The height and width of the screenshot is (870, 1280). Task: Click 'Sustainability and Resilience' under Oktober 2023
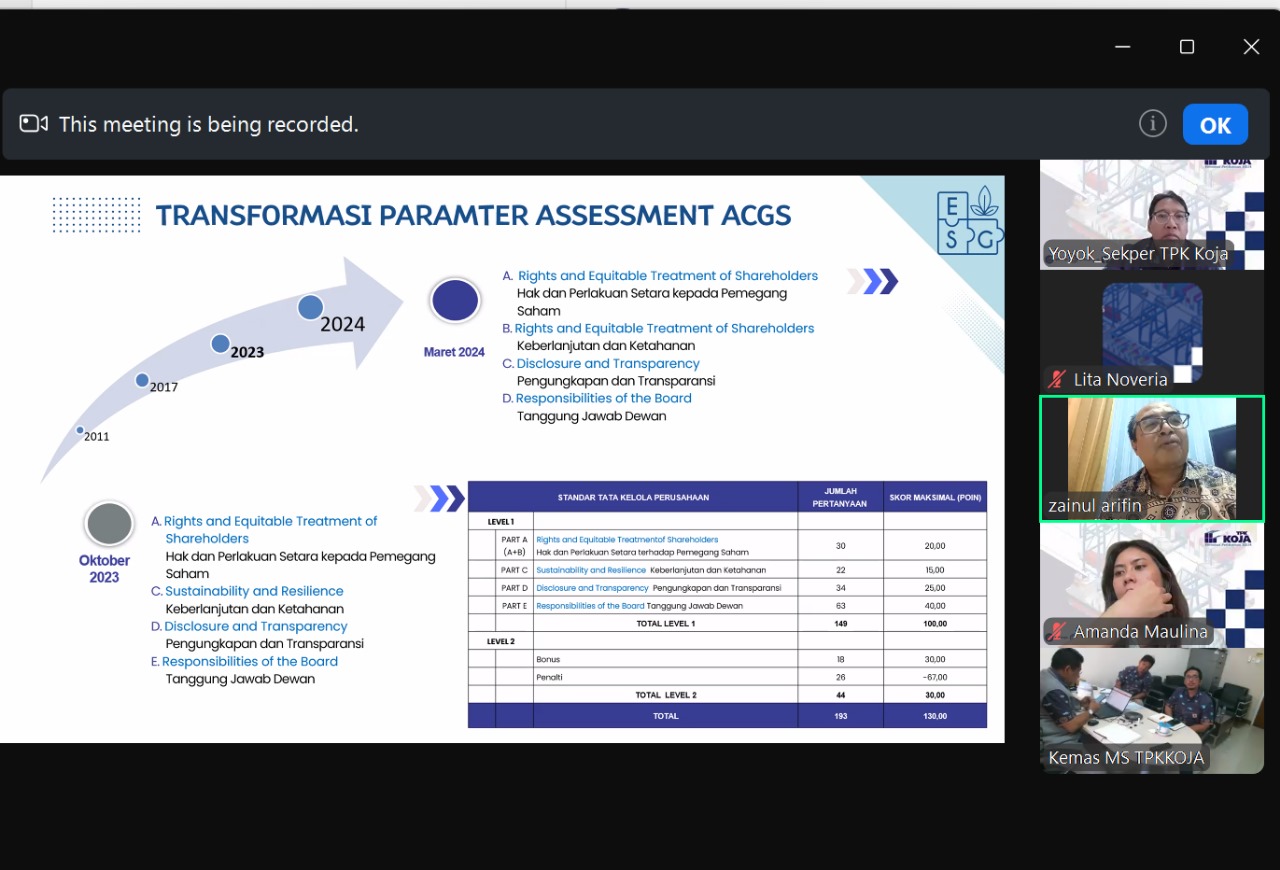point(254,591)
